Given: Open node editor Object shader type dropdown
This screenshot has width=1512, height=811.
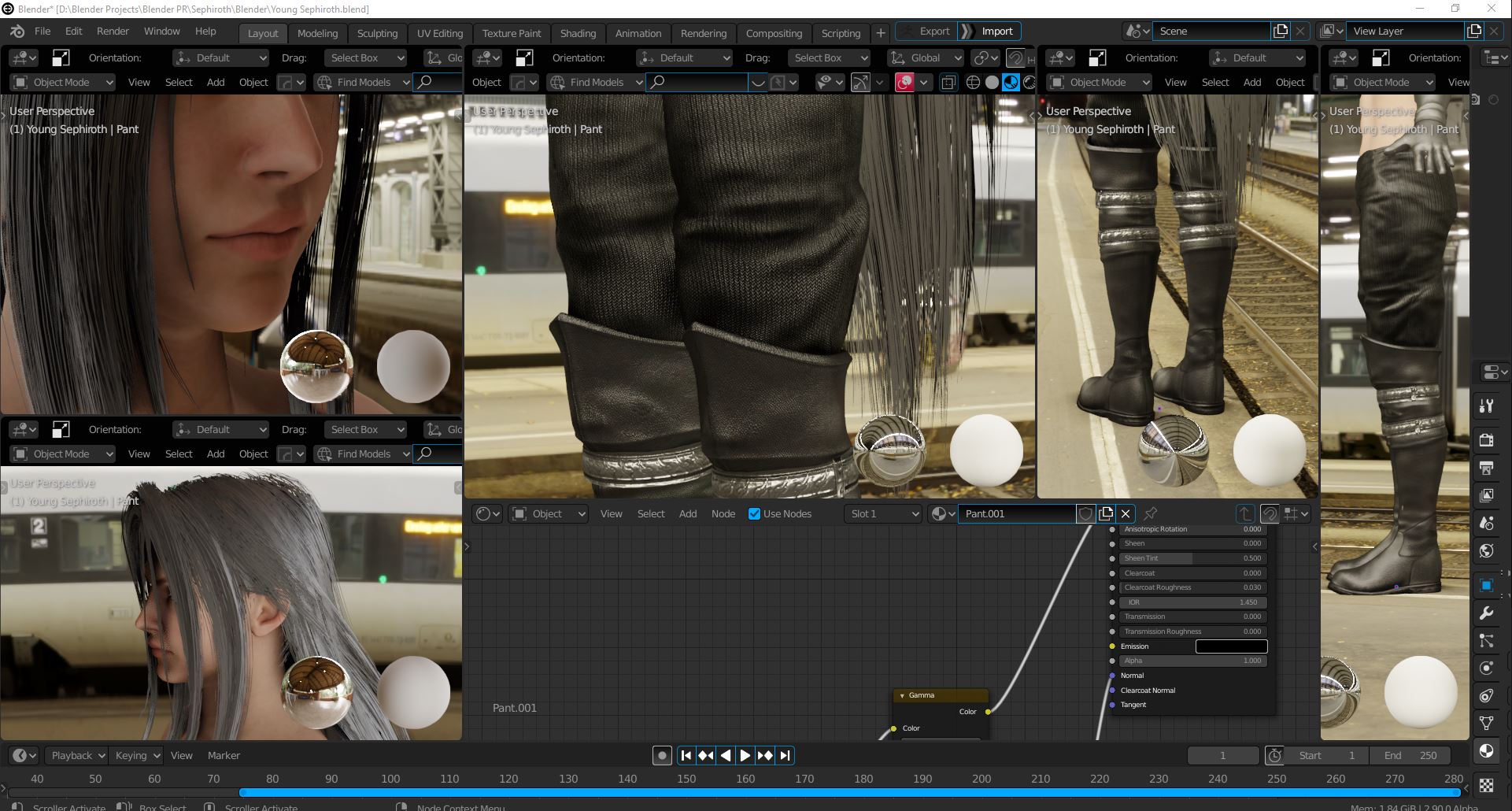Looking at the screenshot, I should point(549,513).
